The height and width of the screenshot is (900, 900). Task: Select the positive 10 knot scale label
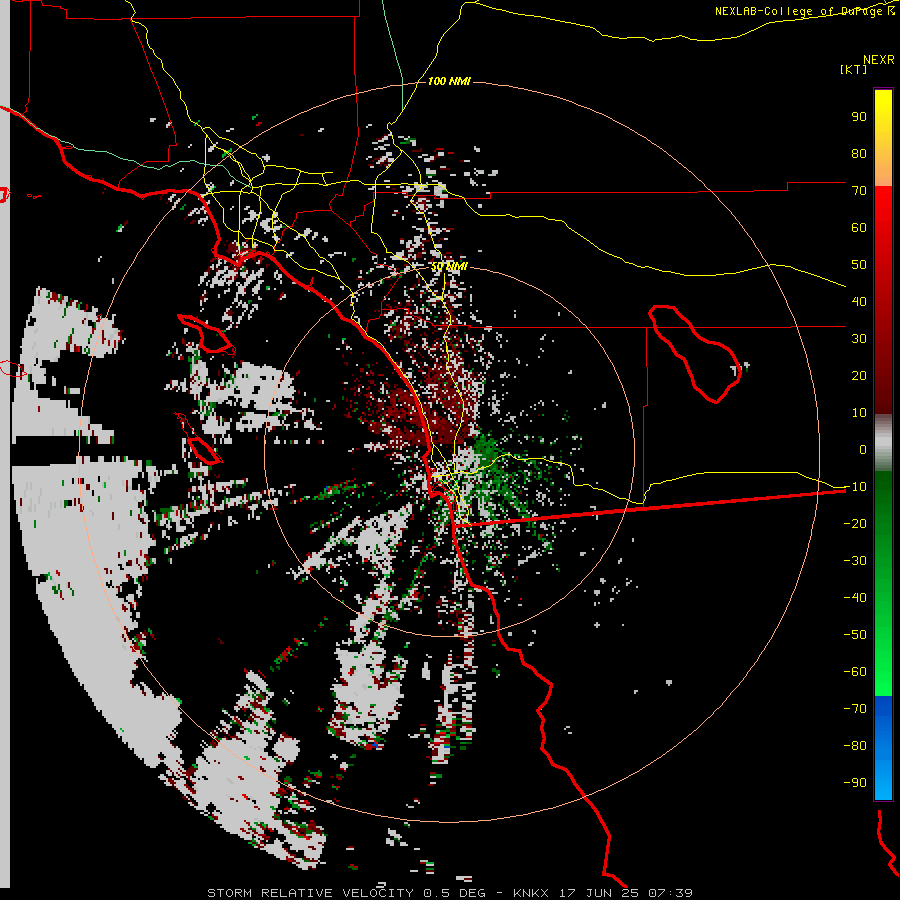[859, 413]
